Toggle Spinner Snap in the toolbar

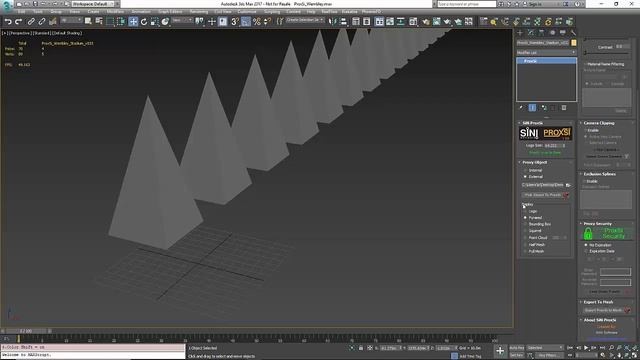267,21
